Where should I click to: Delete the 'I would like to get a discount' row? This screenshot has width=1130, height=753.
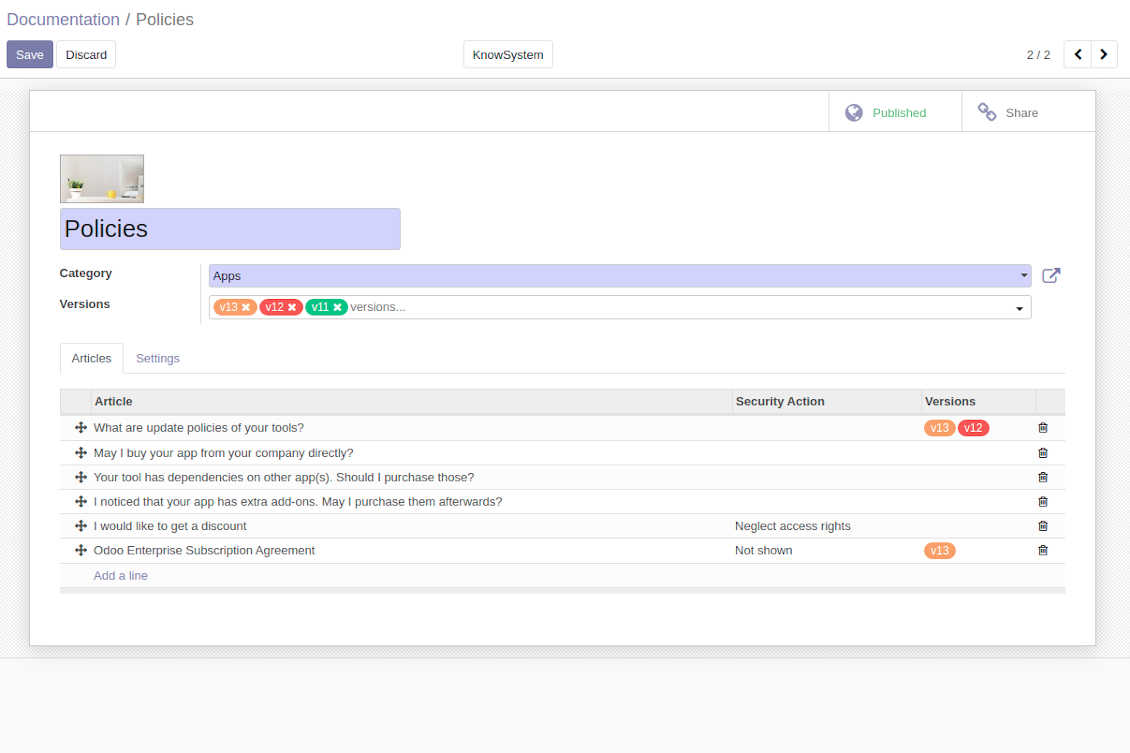[x=1042, y=527]
